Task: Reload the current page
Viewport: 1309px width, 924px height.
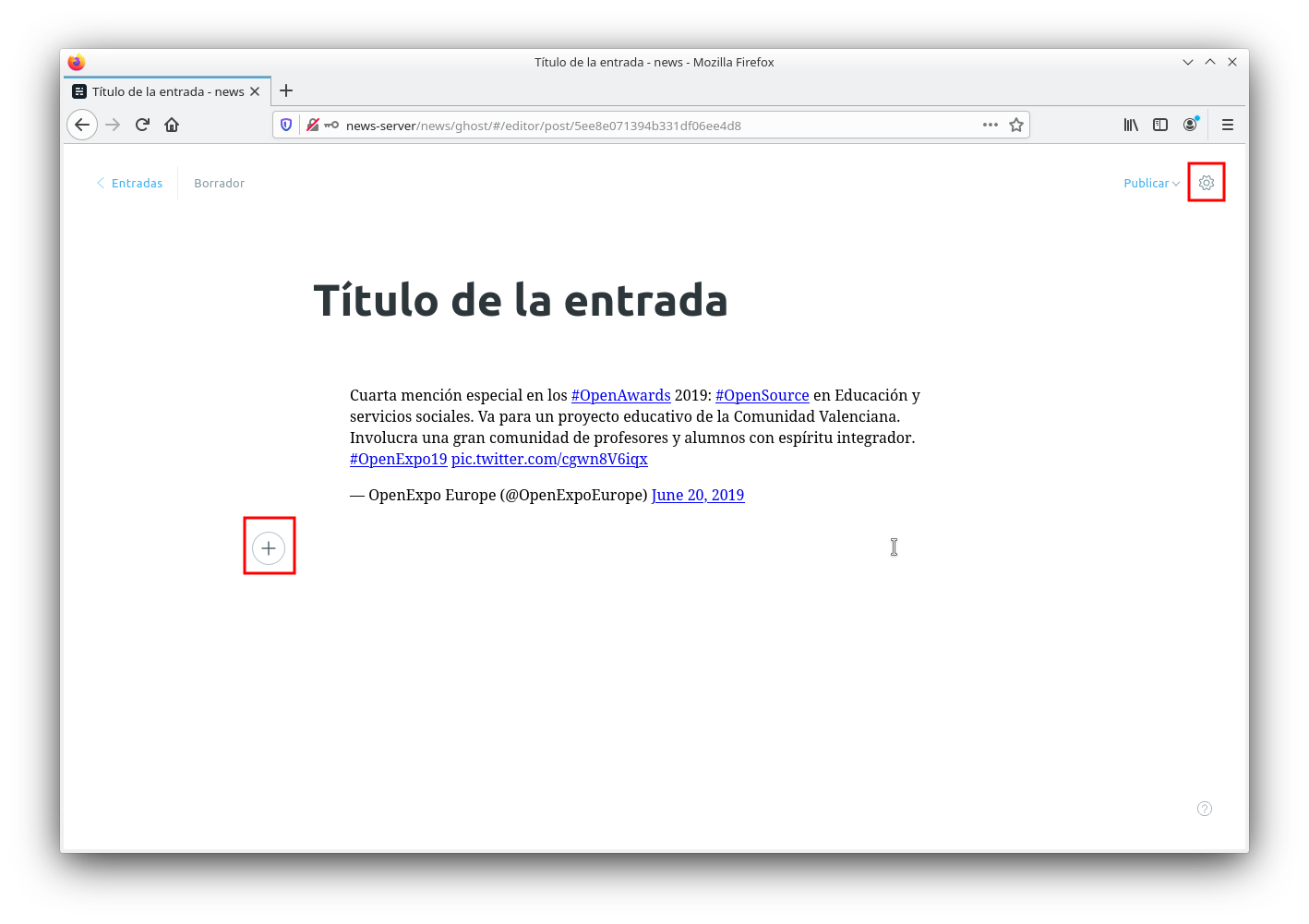Action: pos(142,125)
